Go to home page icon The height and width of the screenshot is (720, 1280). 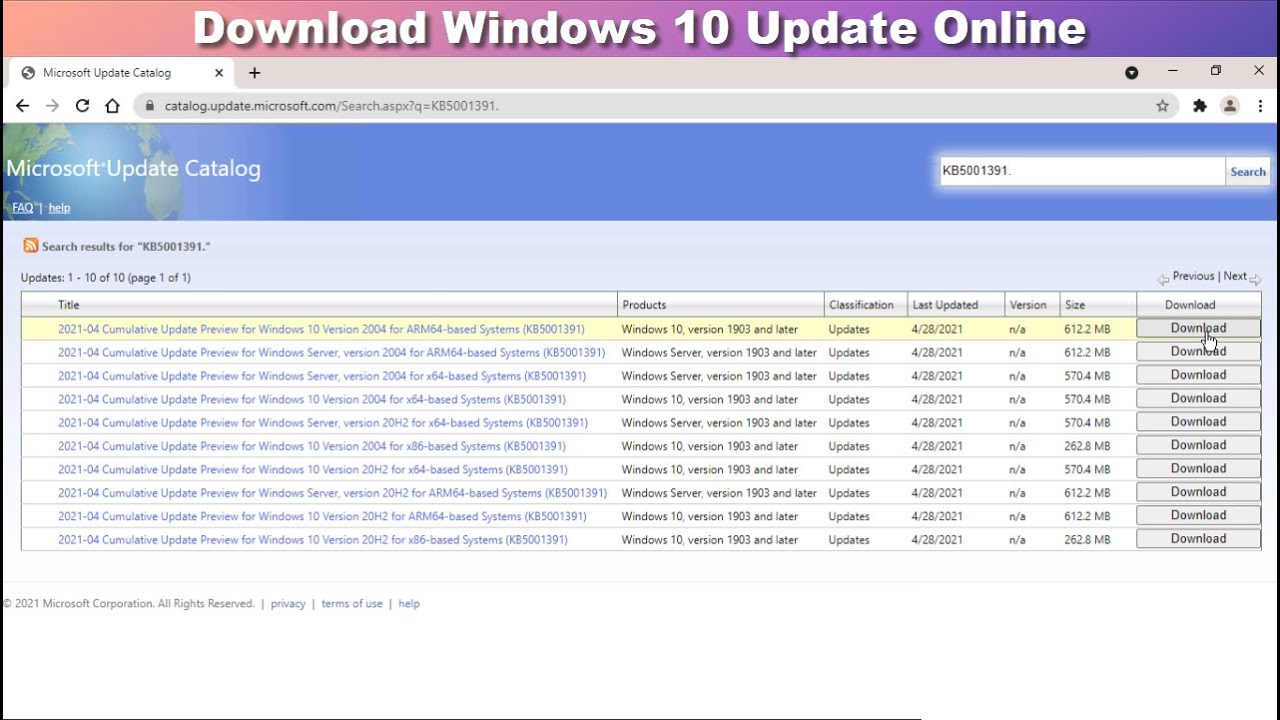tap(112, 106)
